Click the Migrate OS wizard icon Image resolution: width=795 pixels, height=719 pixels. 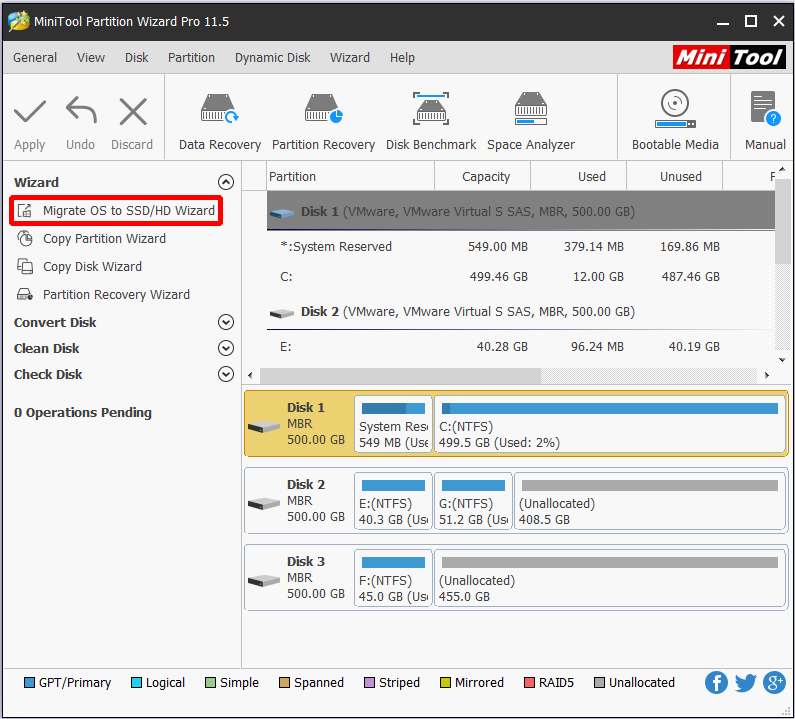[24, 210]
